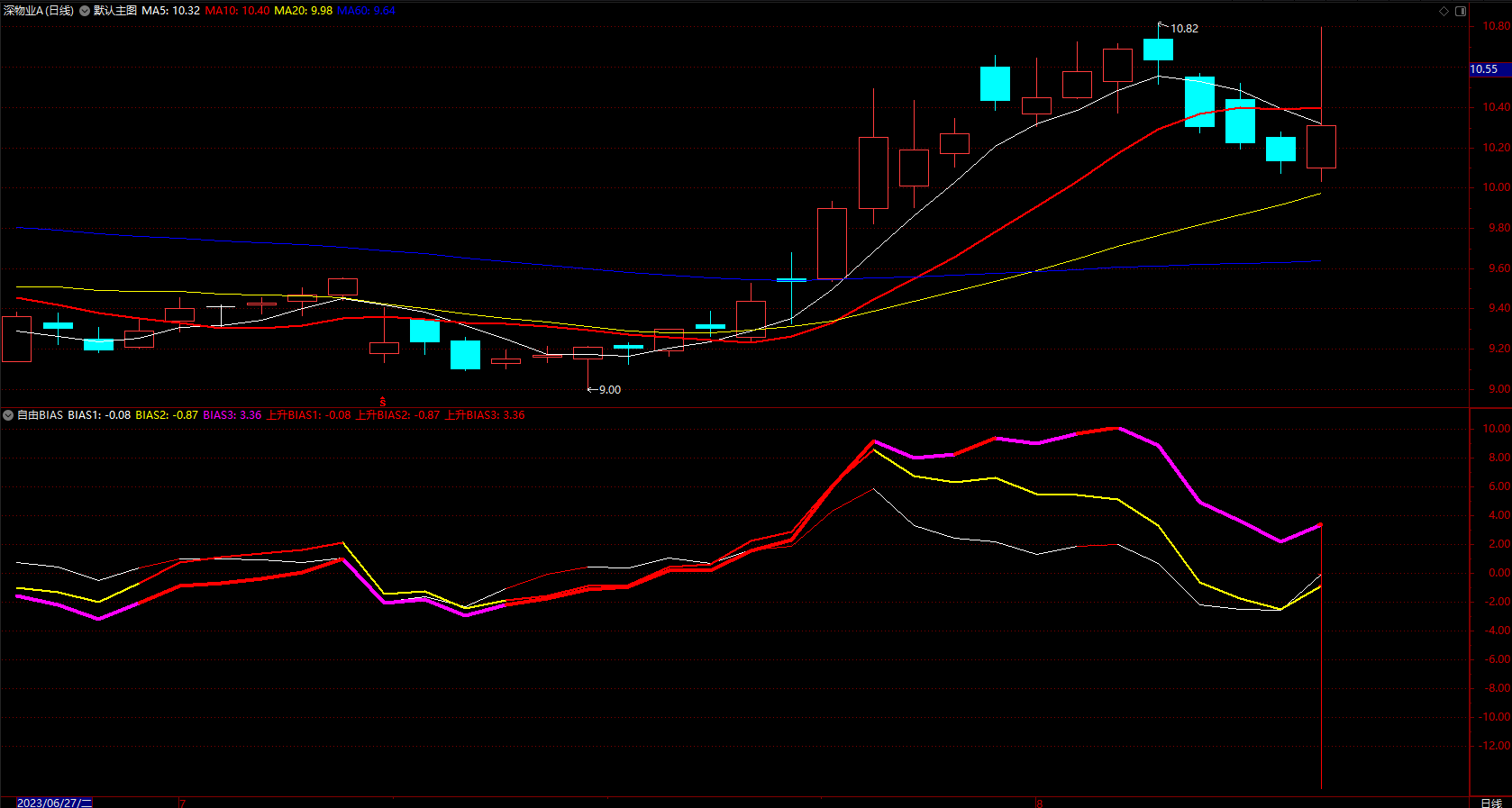Select the BIAS1: -0.08 legend value

[x=99, y=415]
